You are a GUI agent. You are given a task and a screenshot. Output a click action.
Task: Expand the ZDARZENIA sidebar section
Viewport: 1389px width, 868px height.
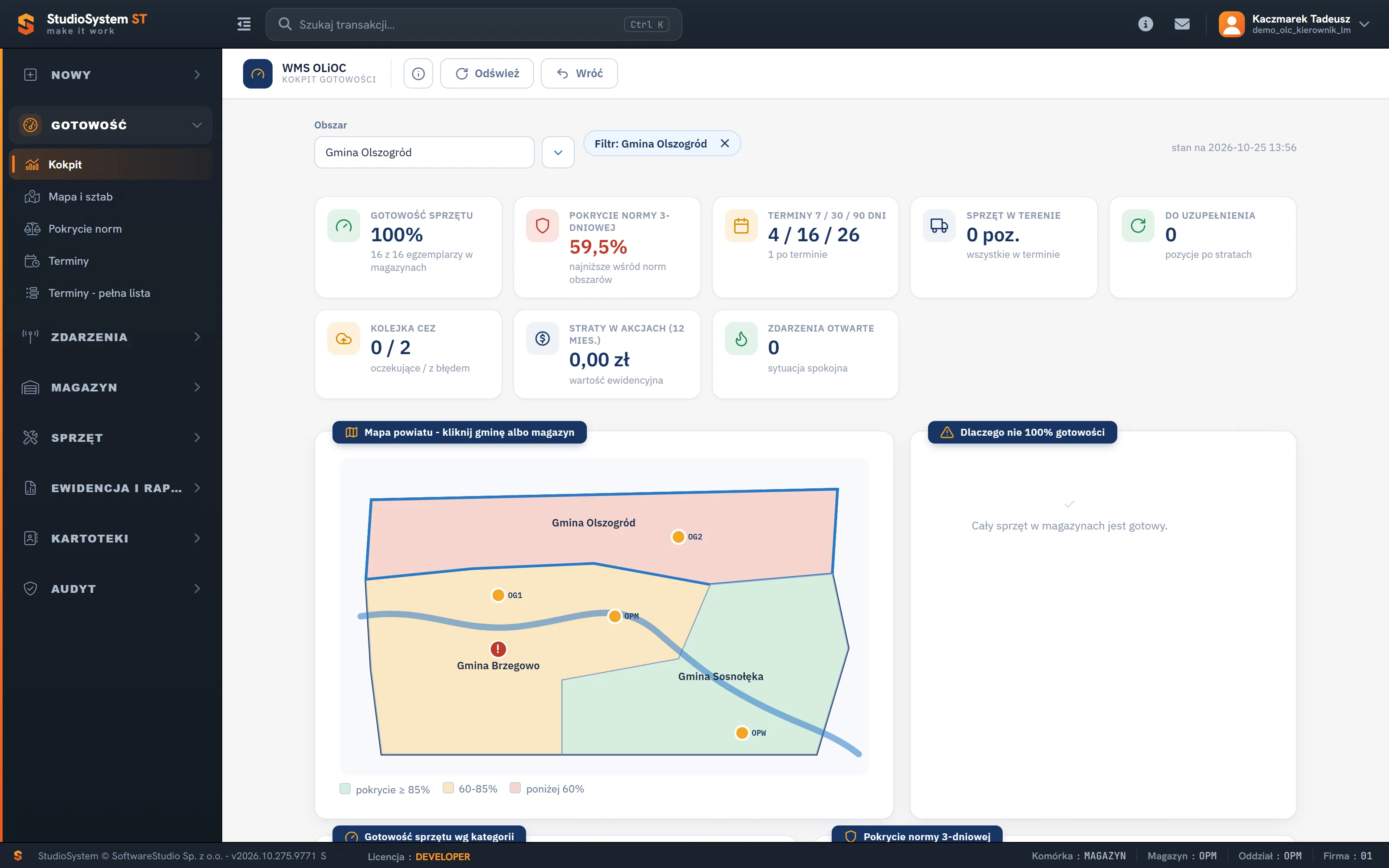(111, 337)
